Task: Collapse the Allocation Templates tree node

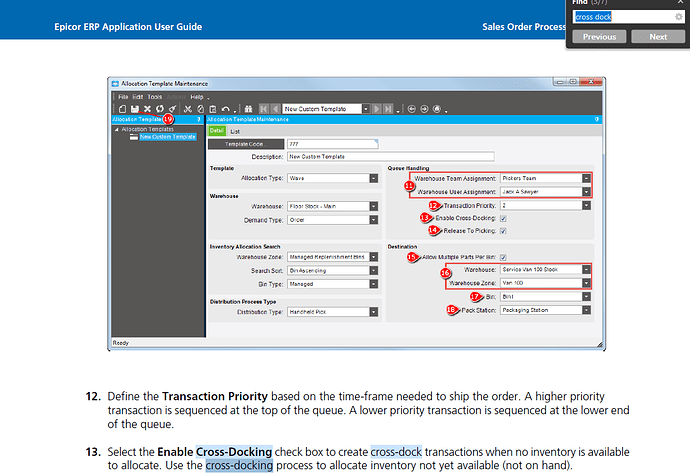Action: (117, 129)
